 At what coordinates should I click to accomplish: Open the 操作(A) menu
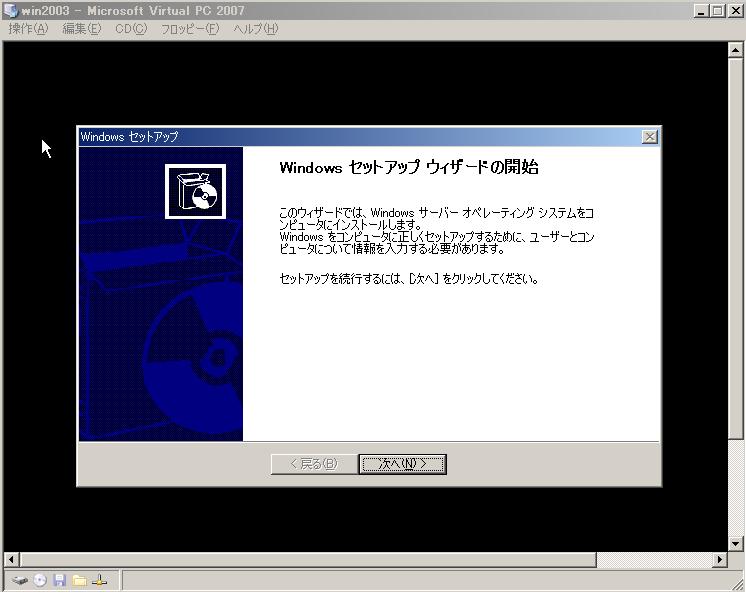coord(29,29)
